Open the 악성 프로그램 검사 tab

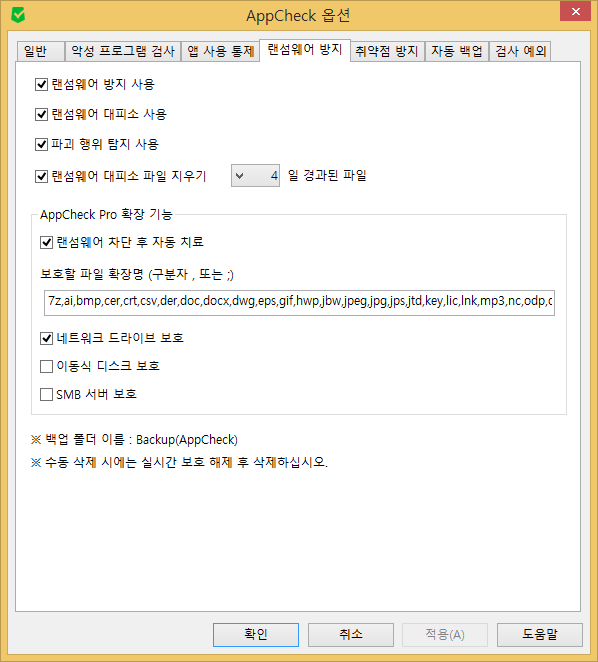pos(123,52)
